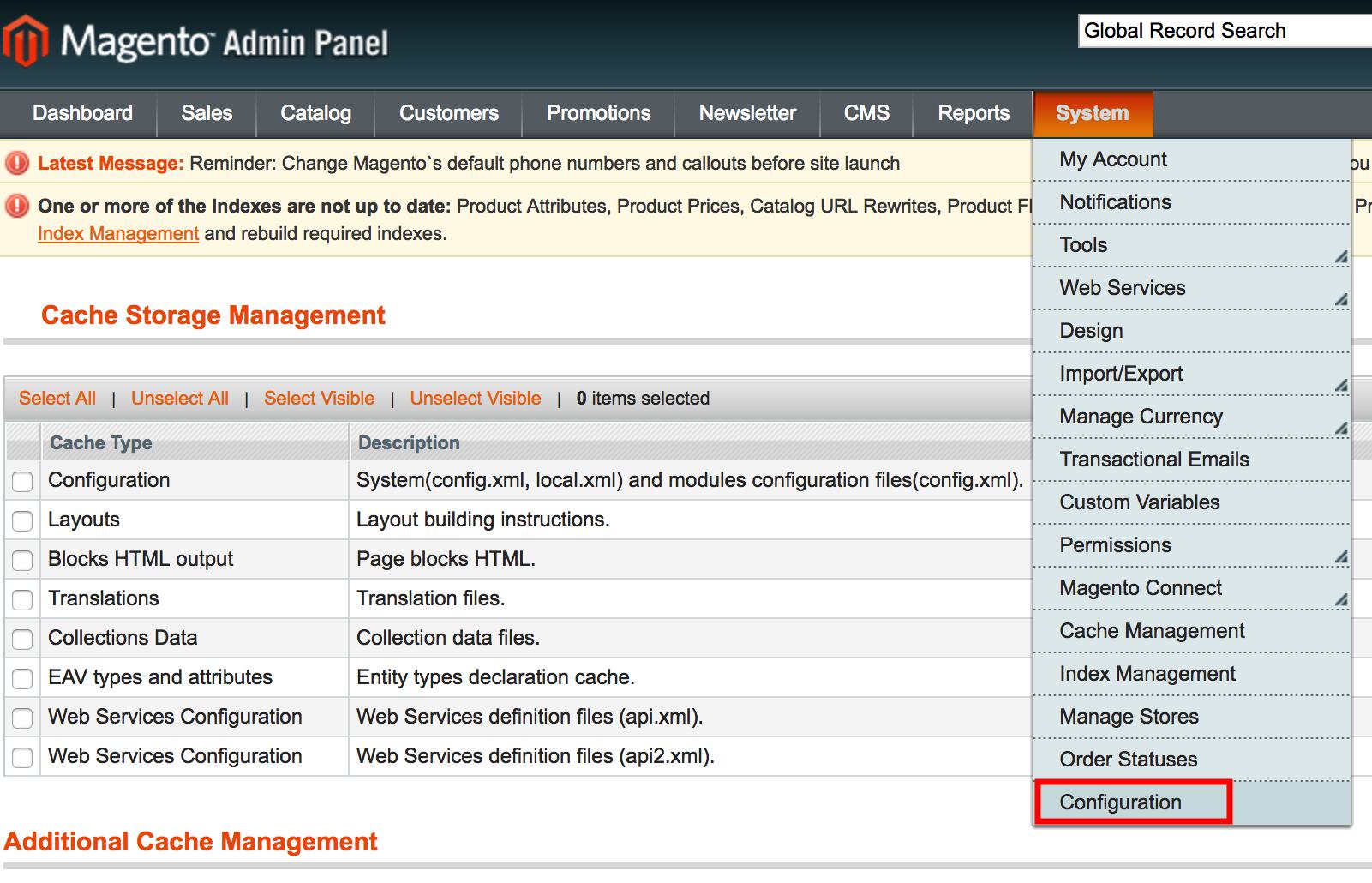The image size is (1372, 883).
Task: Open Manage Stores from System menu
Action: point(1129,717)
